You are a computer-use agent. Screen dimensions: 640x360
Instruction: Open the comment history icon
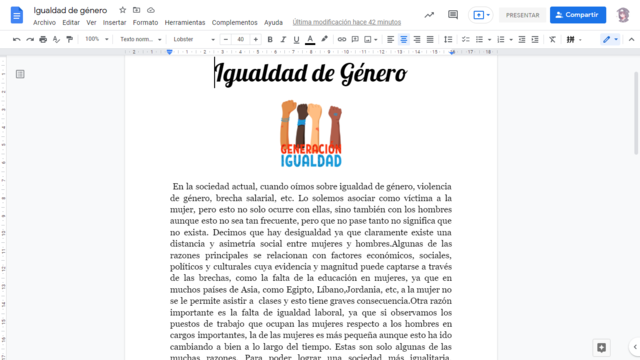tap(453, 15)
